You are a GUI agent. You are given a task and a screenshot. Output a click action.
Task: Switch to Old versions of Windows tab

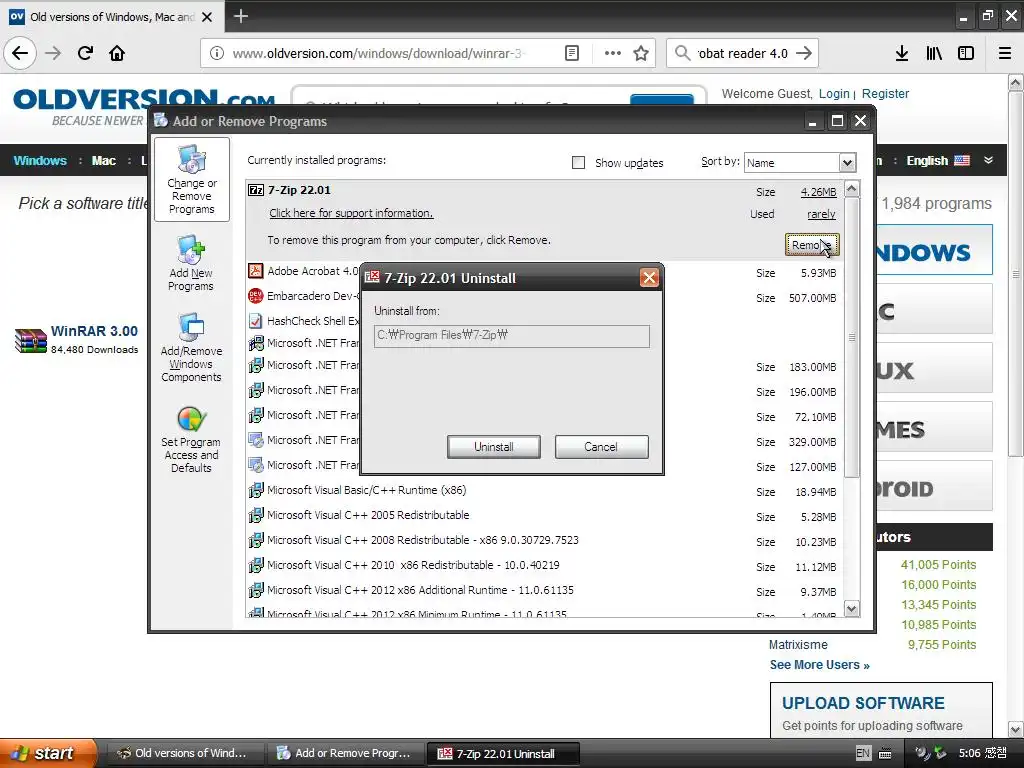(112, 17)
